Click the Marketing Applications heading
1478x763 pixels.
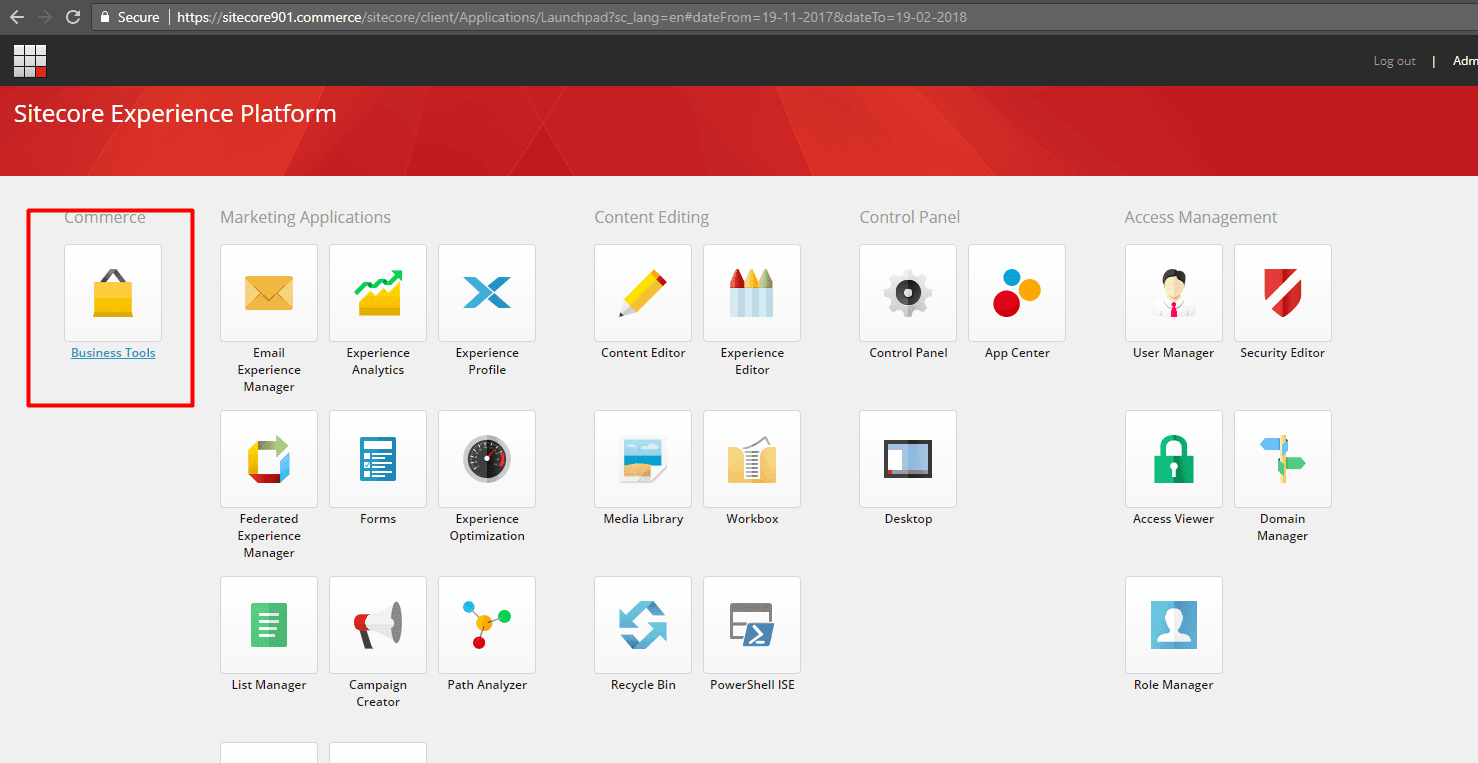point(305,217)
